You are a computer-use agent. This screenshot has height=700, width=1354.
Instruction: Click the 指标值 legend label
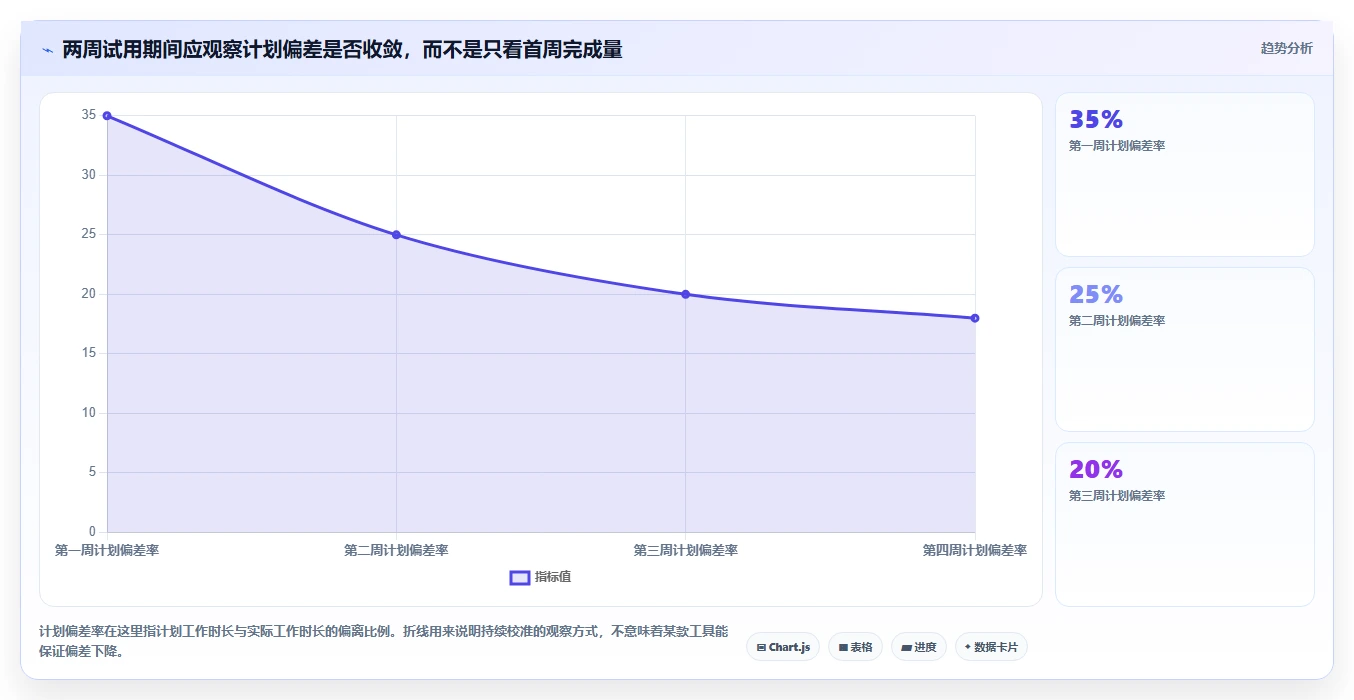(553, 577)
